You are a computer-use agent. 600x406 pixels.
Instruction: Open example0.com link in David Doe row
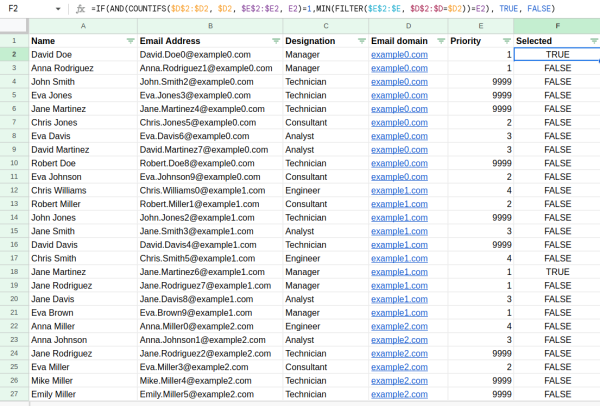tap(399, 55)
